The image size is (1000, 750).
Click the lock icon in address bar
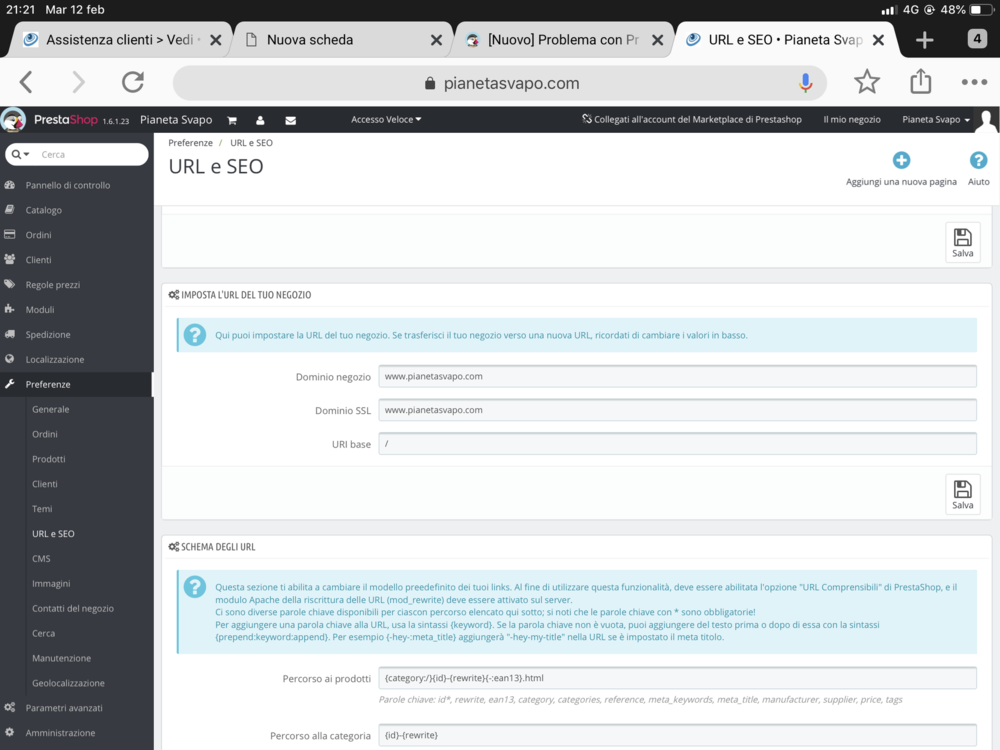pos(430,84)
